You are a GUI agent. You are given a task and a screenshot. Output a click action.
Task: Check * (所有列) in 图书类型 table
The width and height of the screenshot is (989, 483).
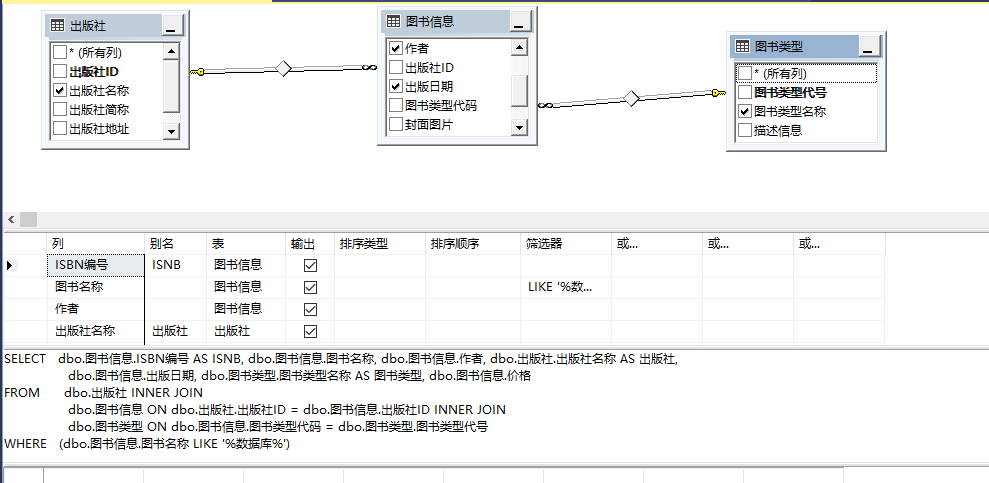point(745,73)
